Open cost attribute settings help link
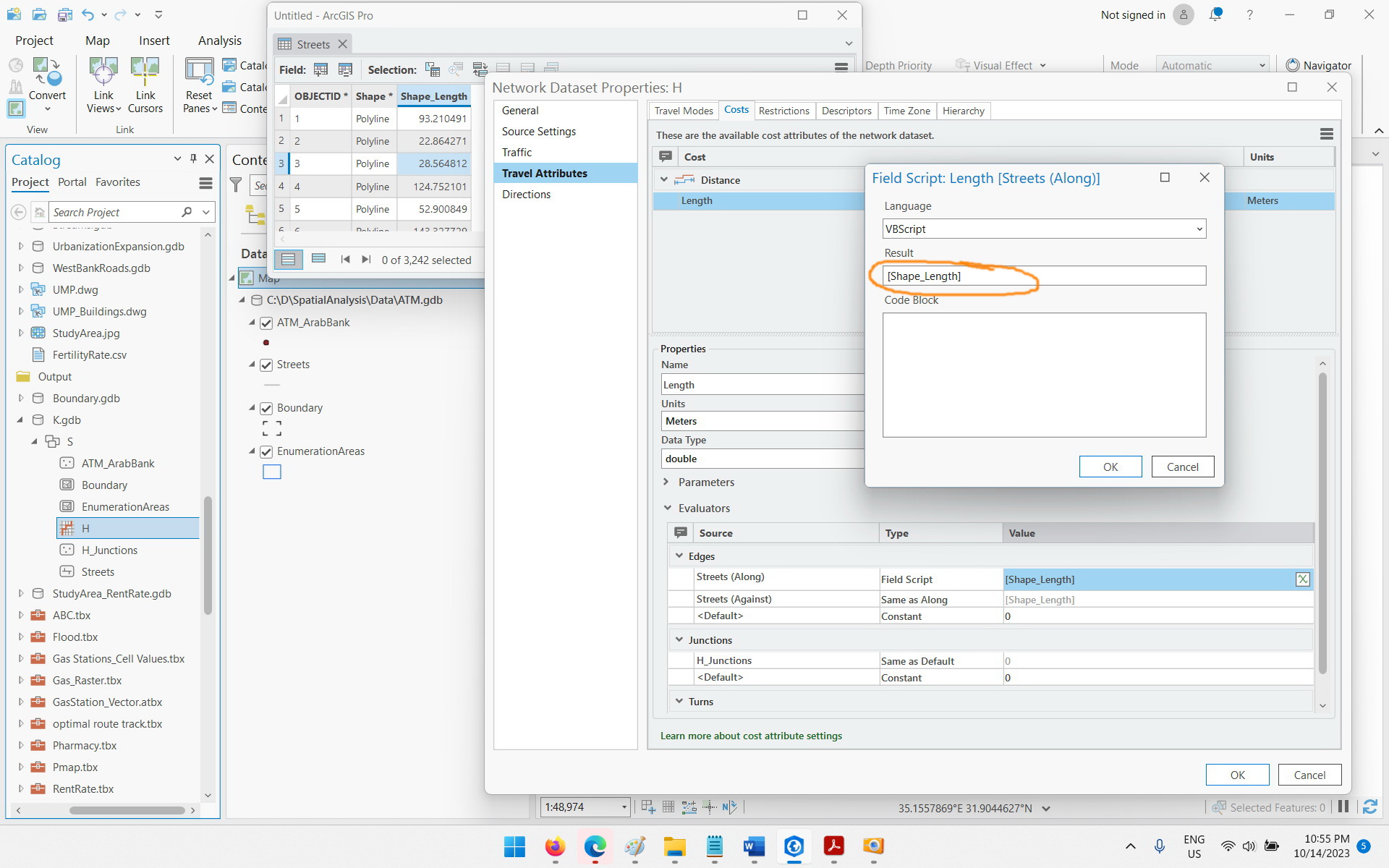1389x868 pixels. tap(751, 736)
